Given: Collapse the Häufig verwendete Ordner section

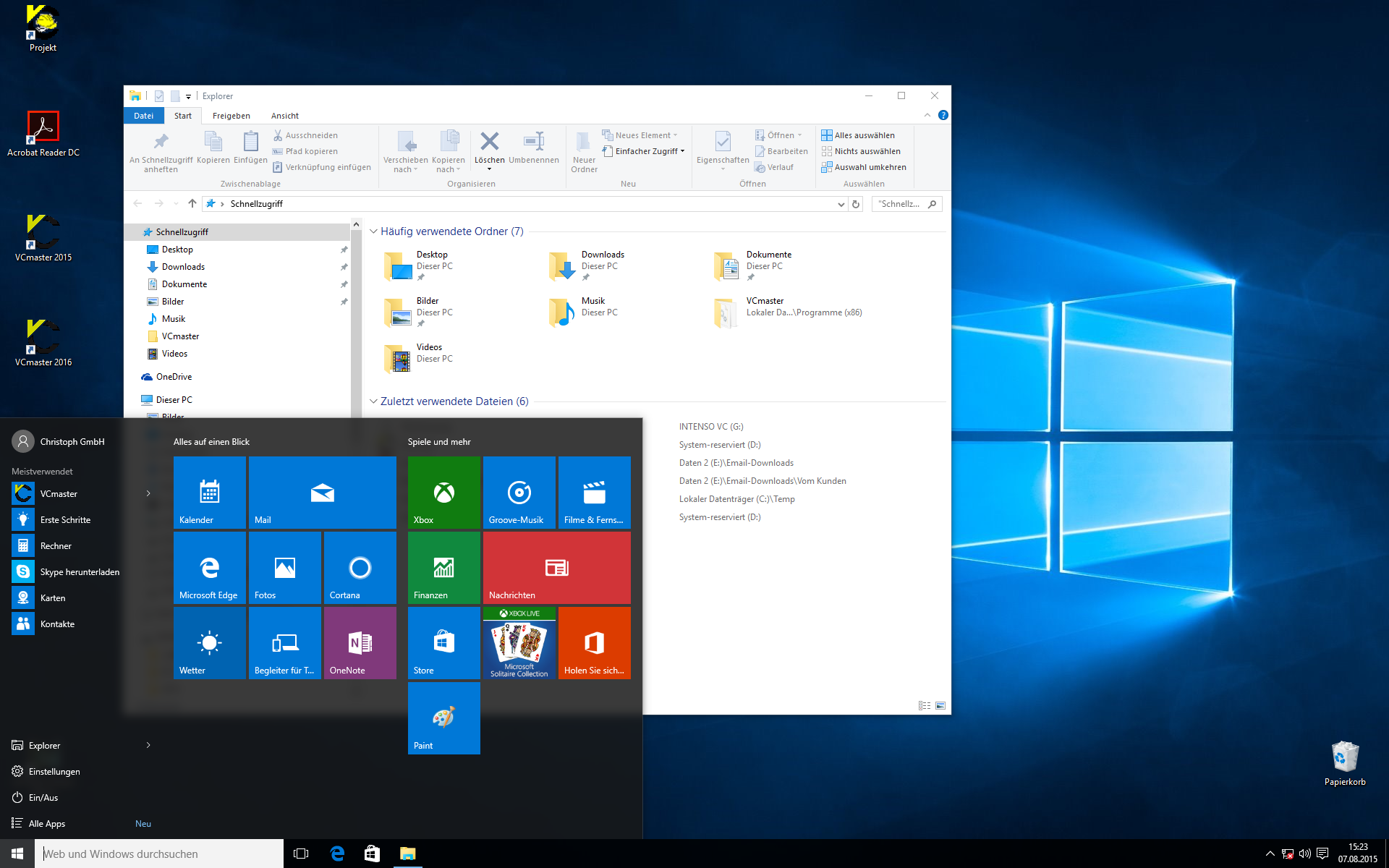Looking at the screenshot, I should [x=373, y=231].
